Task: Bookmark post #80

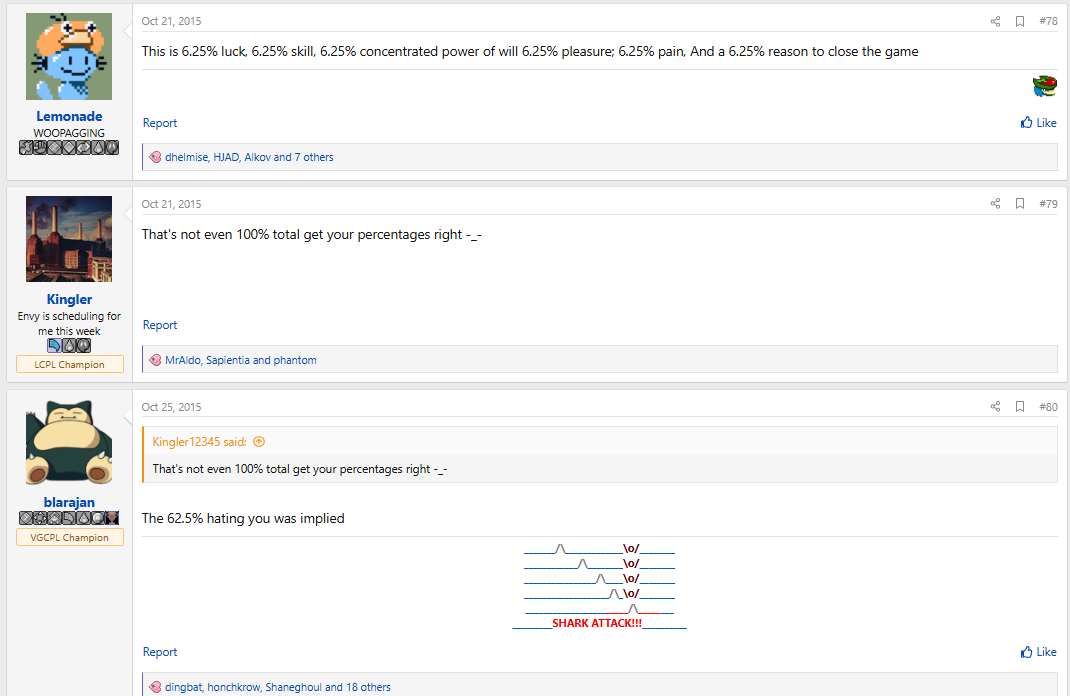Action: (x=1020, y=407)
